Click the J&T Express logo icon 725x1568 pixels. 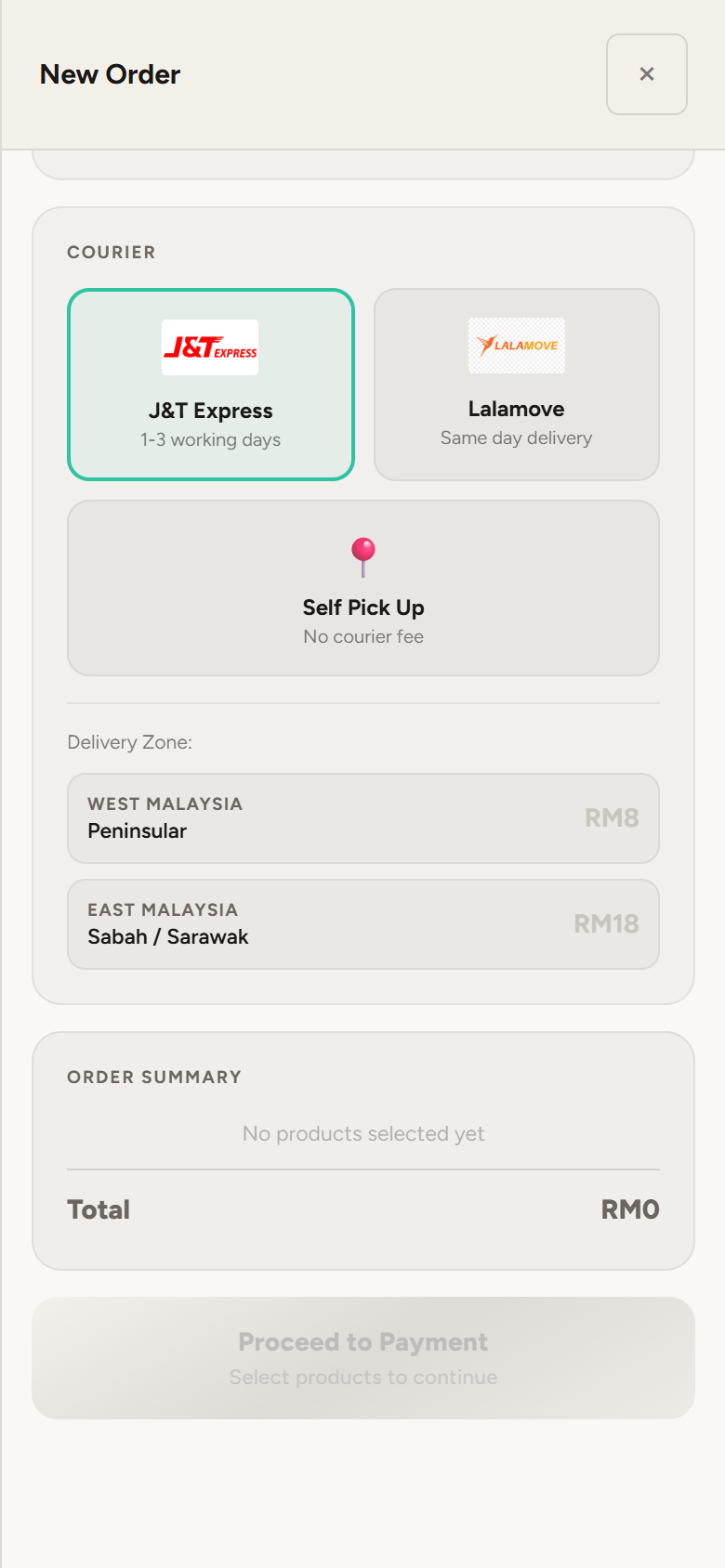tap(210, 347)
